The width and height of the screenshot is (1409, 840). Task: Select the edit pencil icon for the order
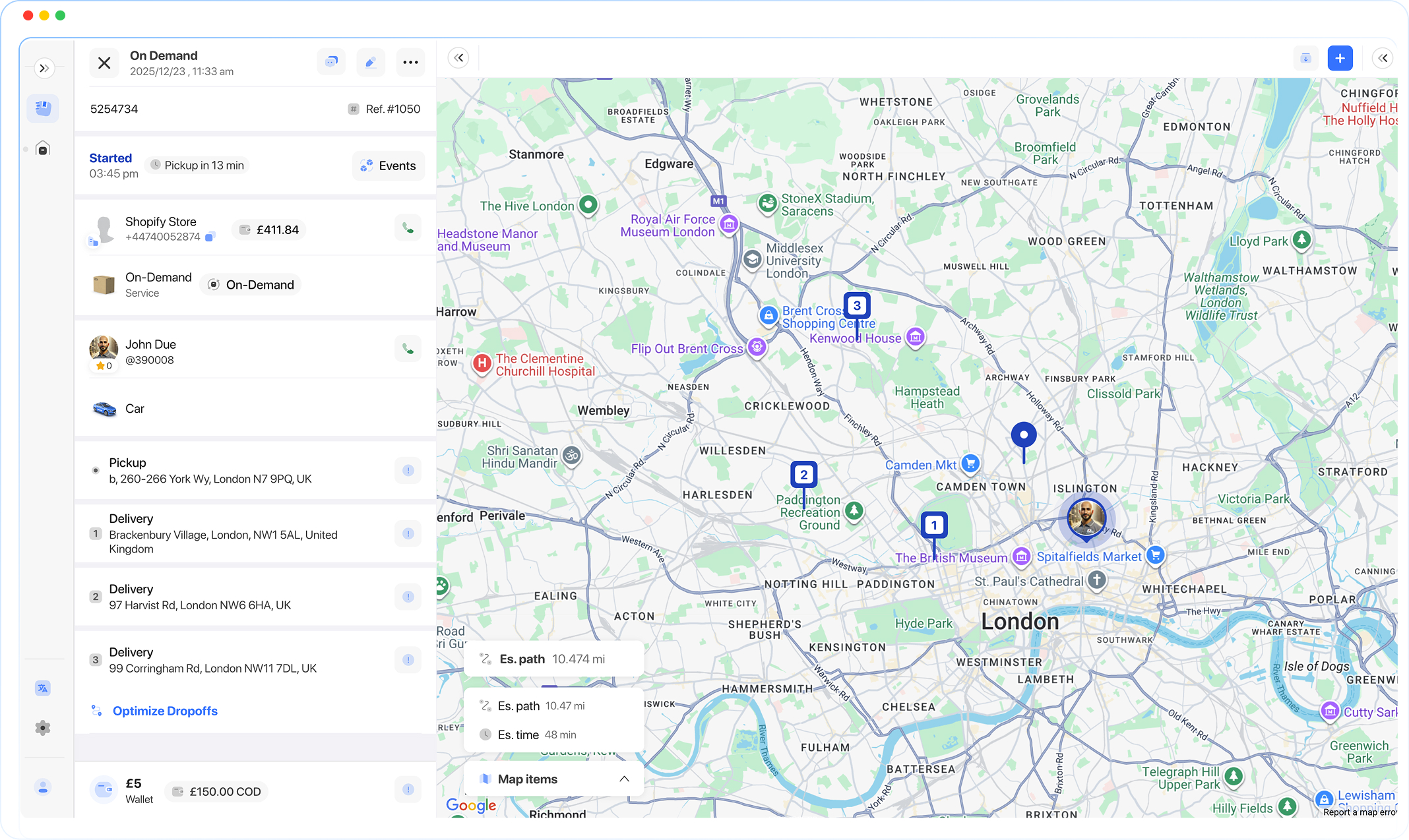click(371, 61)
